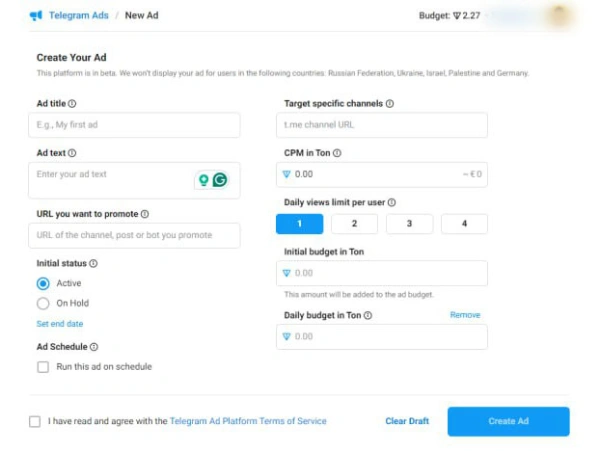Set daily views limit per user to 3
600x451 pixels.
409,224
